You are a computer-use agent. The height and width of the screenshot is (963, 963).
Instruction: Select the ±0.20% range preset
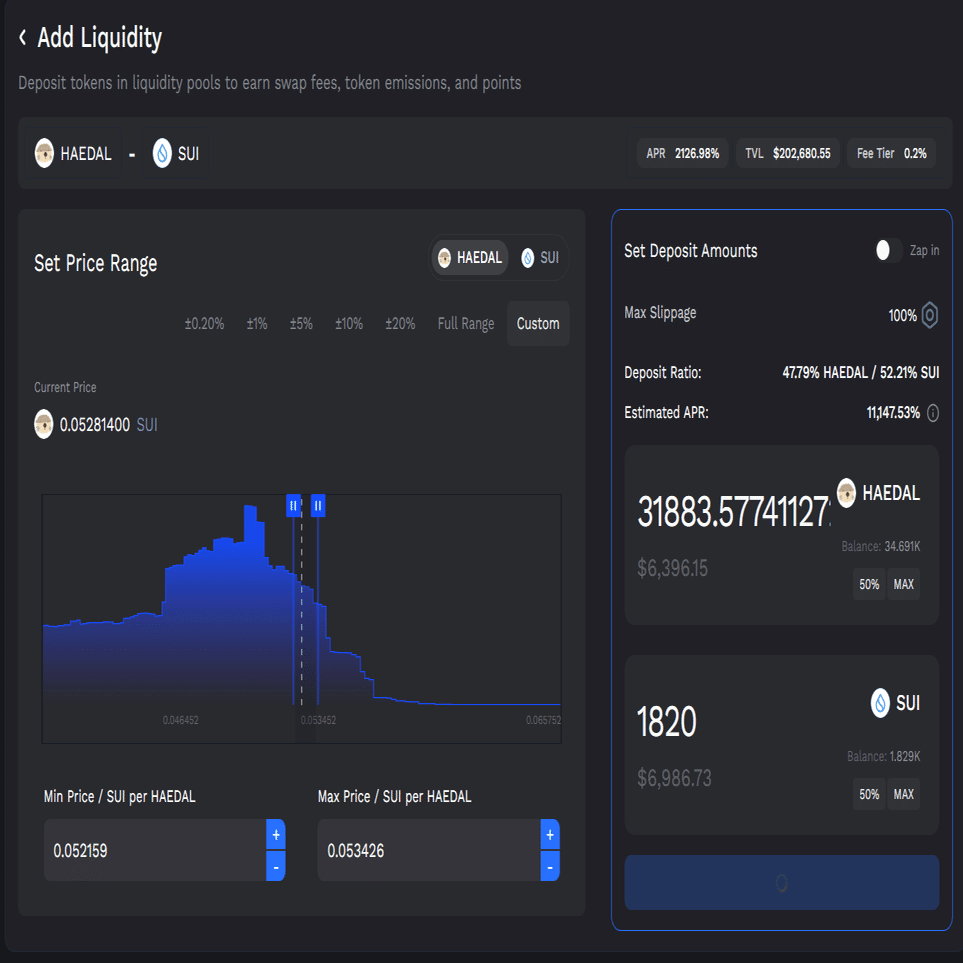[x=205, y=324]
